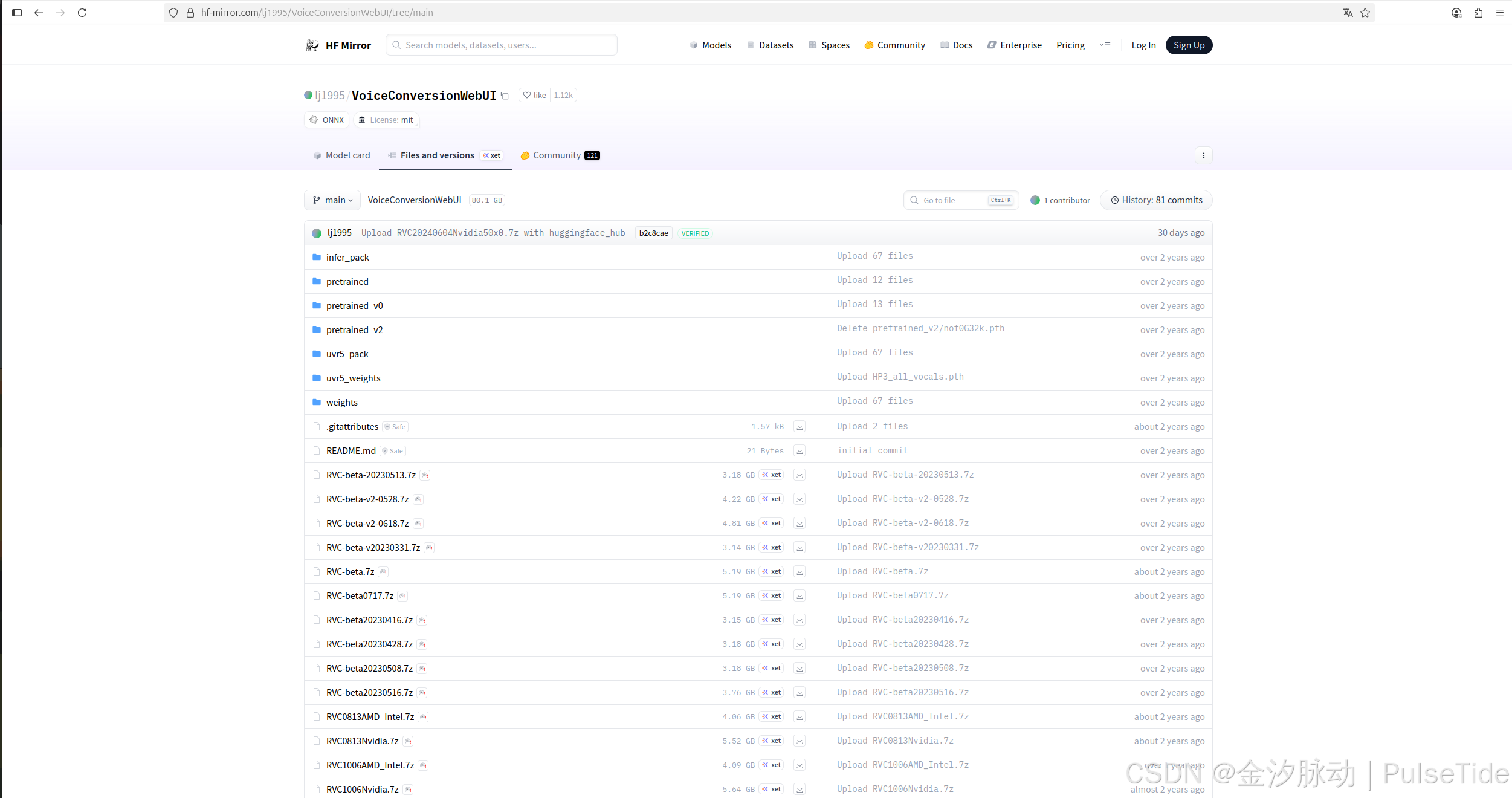1512x798 pixels.
Task: Open the Model card tab
Action: coord(341,155)
